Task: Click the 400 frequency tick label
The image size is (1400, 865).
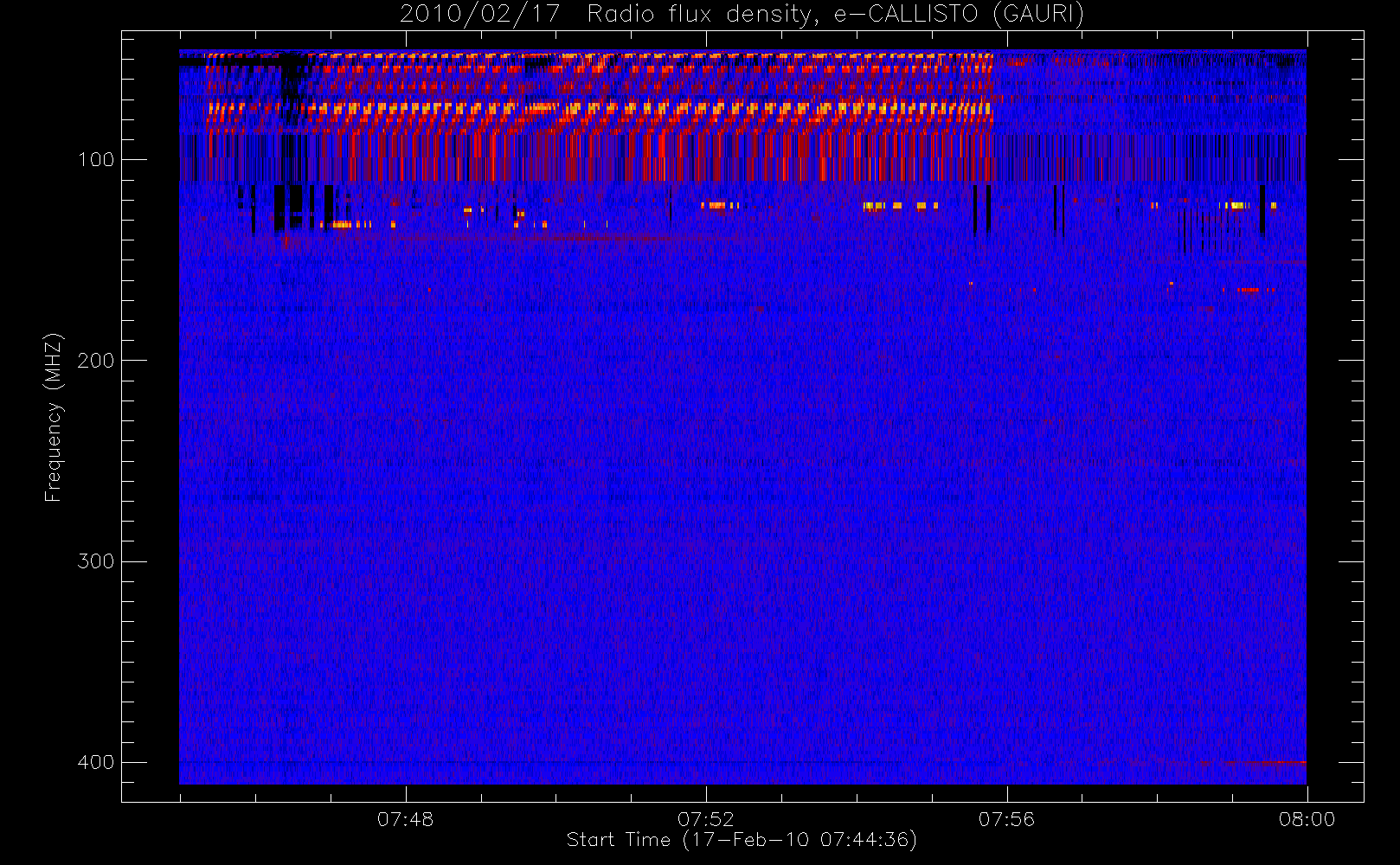Action: point(96,762)
